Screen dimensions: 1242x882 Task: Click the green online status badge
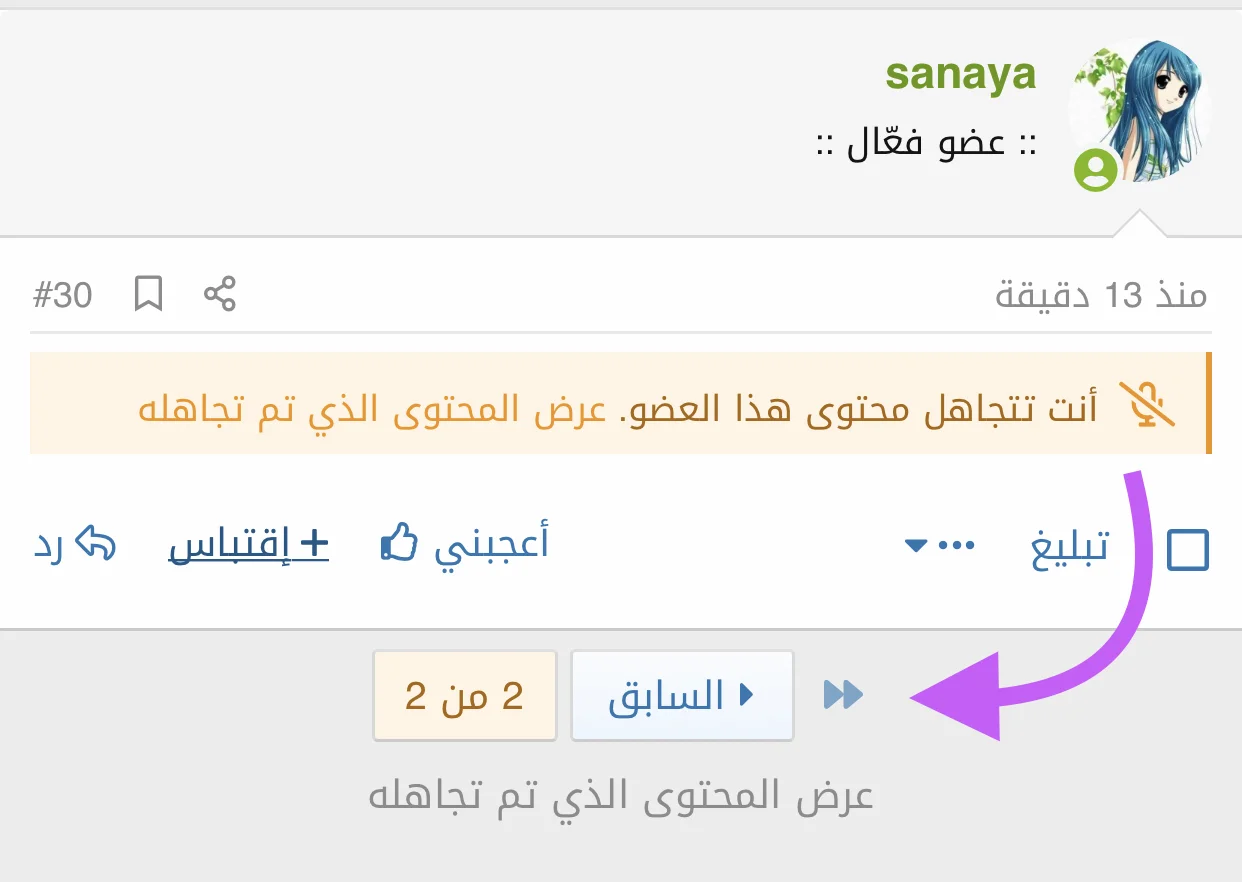(1096, 170)
